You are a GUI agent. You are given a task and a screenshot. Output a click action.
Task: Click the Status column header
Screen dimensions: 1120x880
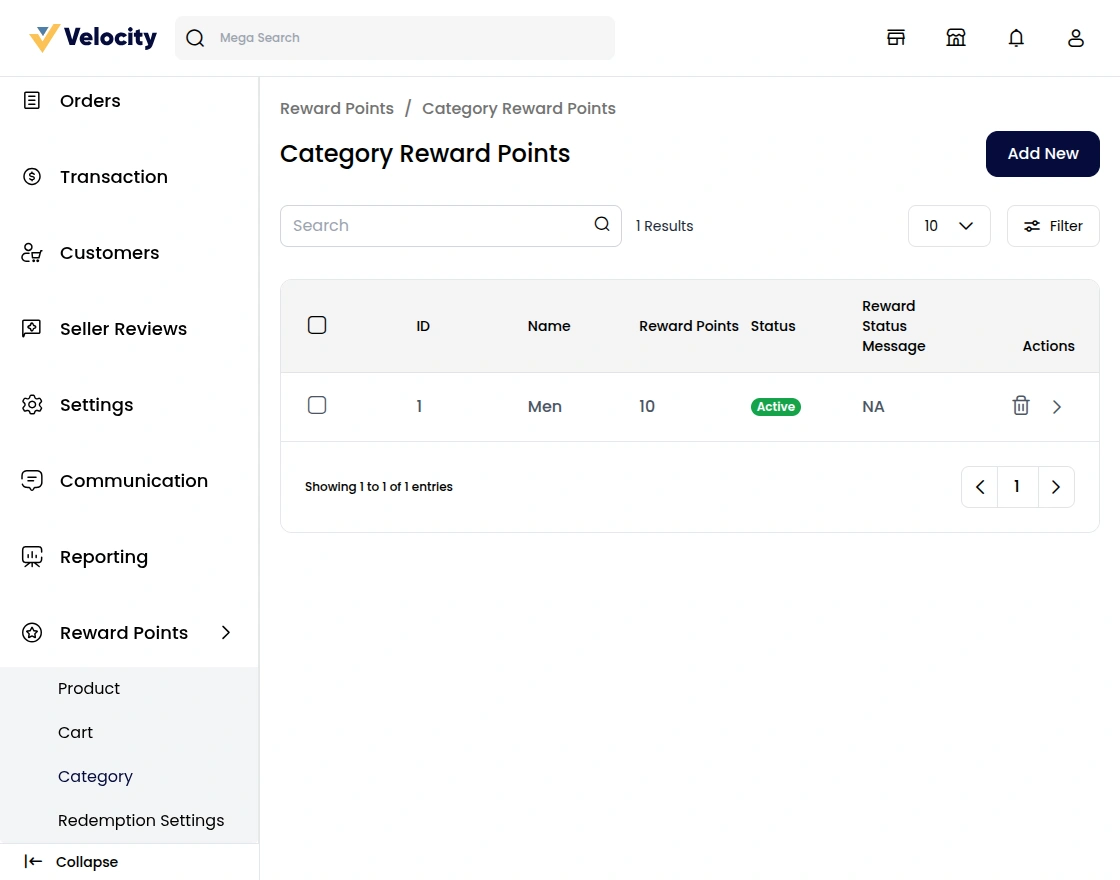pos(773,326)
